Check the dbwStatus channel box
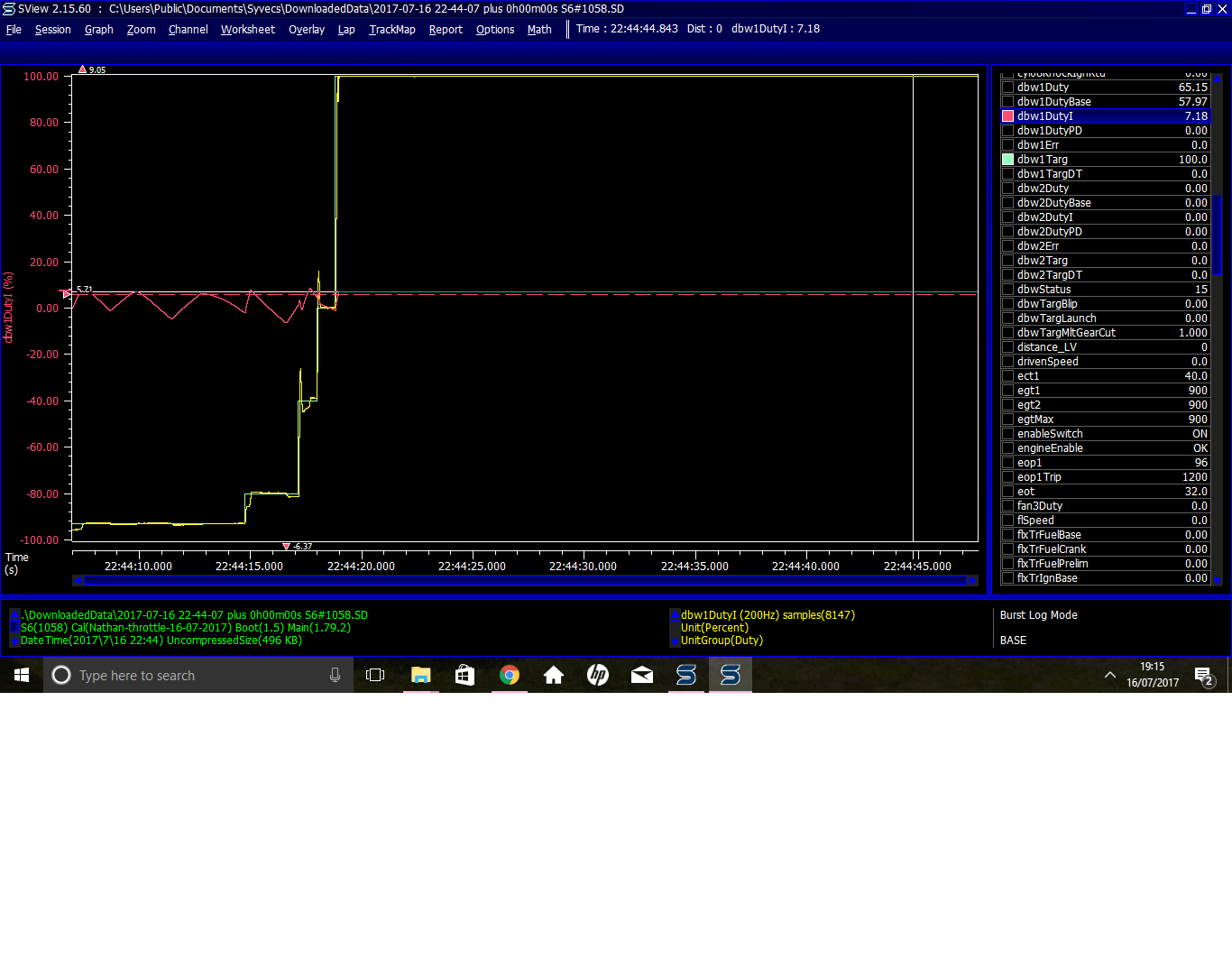The width and height of the screenshot is (1232, 959). pyautogui.click(x=1007, y=290)
